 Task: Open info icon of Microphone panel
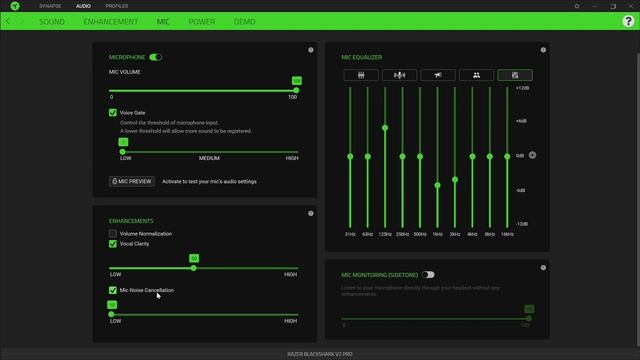311,50
